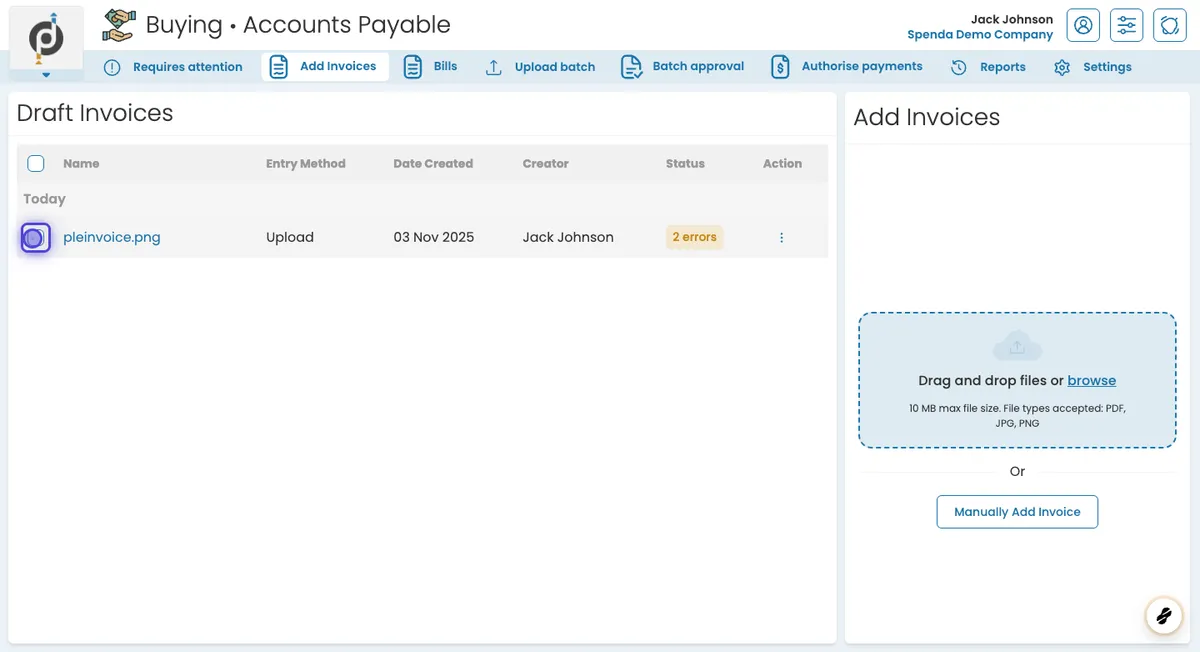Click the 2 errors status badge

pyautogui.click(x=695, y=237)
